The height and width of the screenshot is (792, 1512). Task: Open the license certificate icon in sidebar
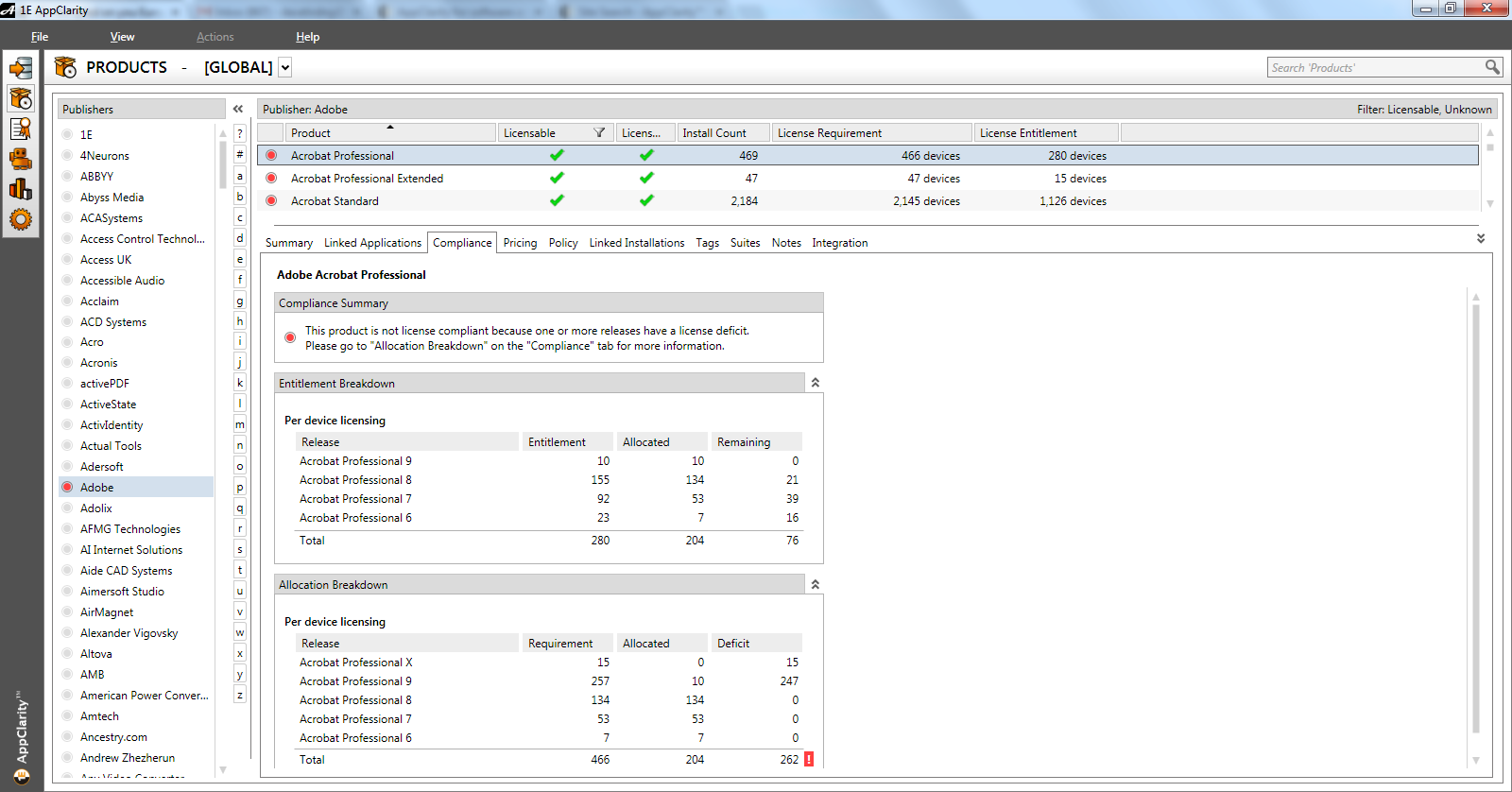coord(20,129)
